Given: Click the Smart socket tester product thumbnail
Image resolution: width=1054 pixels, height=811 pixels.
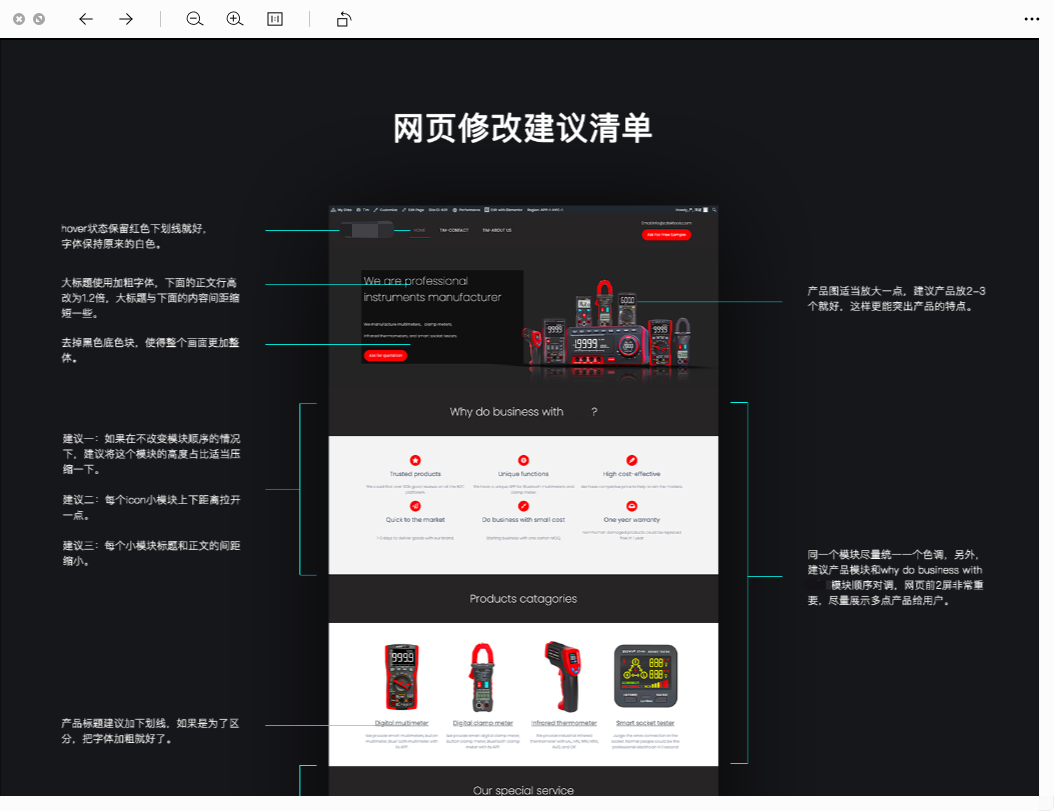Looking at the screenshot, I should point(646,675).
